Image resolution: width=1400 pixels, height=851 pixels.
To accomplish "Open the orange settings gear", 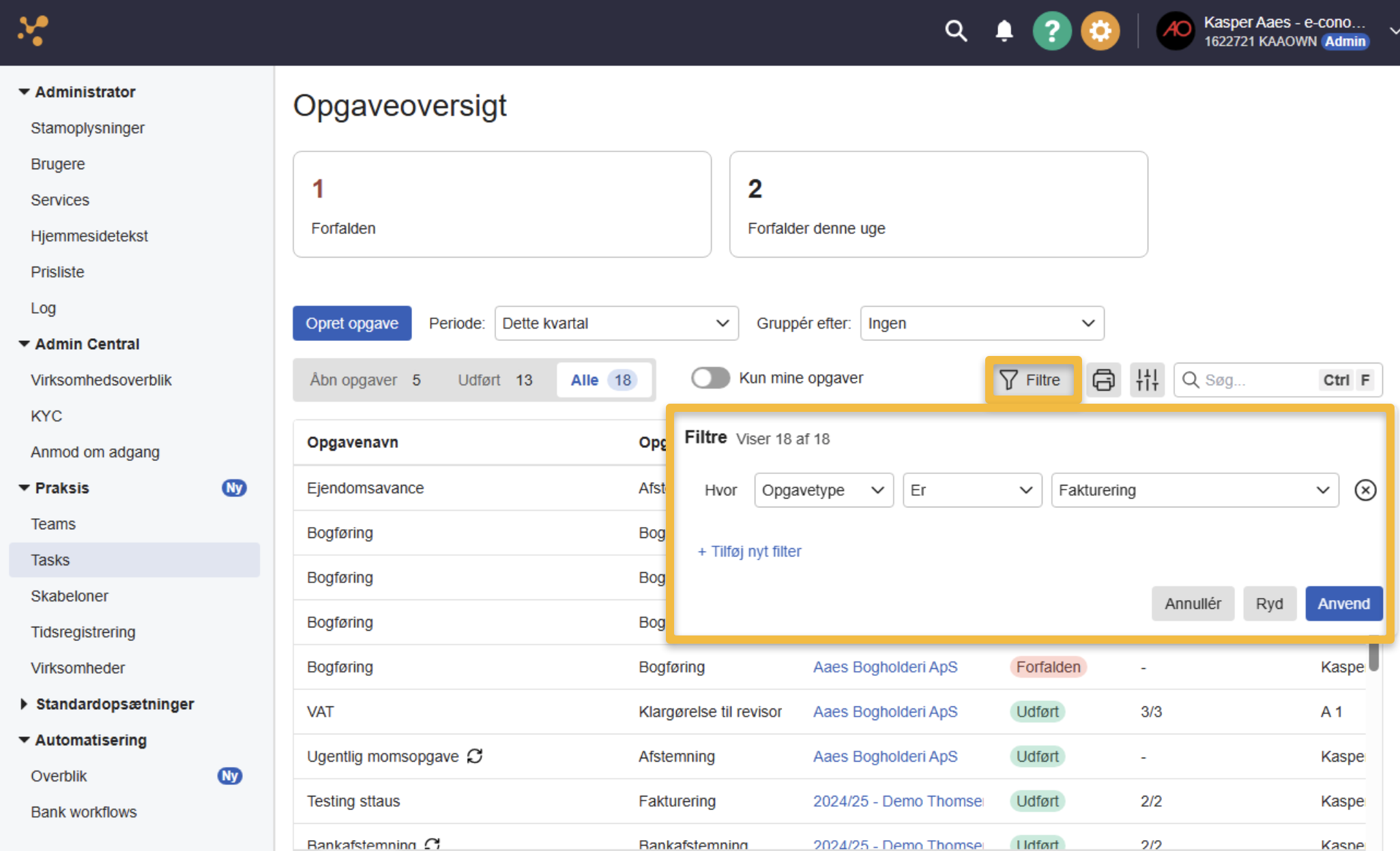I will pyautogui.click(x=1100, y=31).
